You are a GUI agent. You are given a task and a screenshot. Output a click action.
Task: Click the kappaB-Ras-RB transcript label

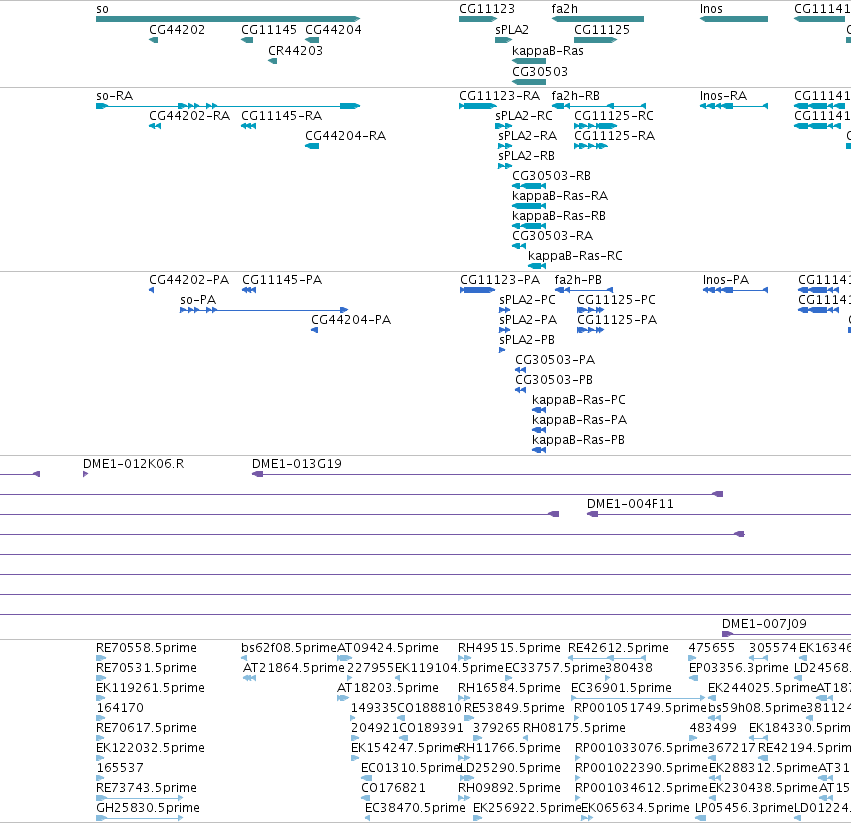tap(558, 216)
